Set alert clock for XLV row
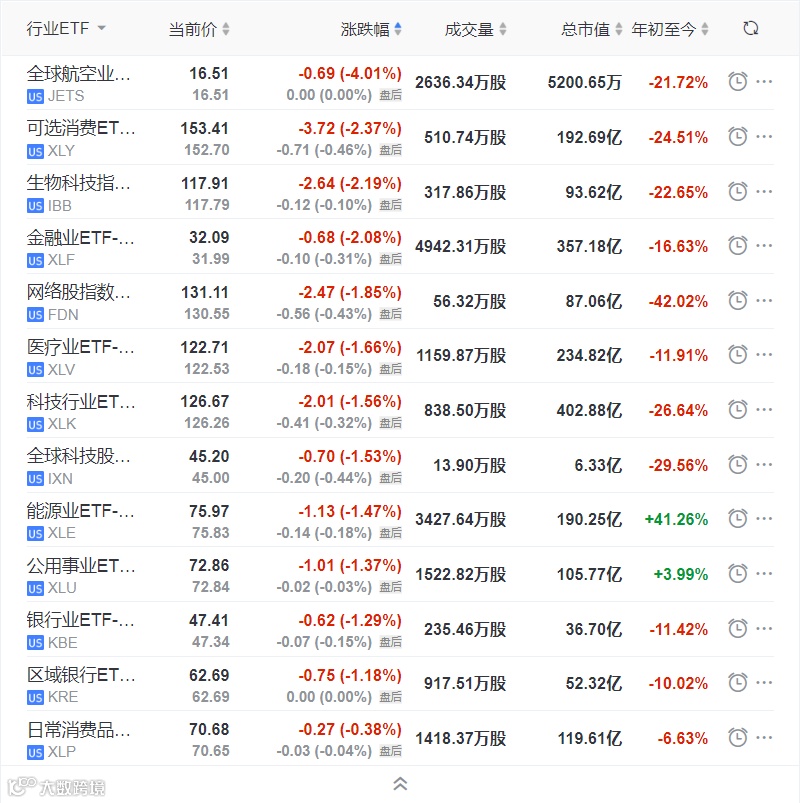800x803 pixels. coord(738,355)
